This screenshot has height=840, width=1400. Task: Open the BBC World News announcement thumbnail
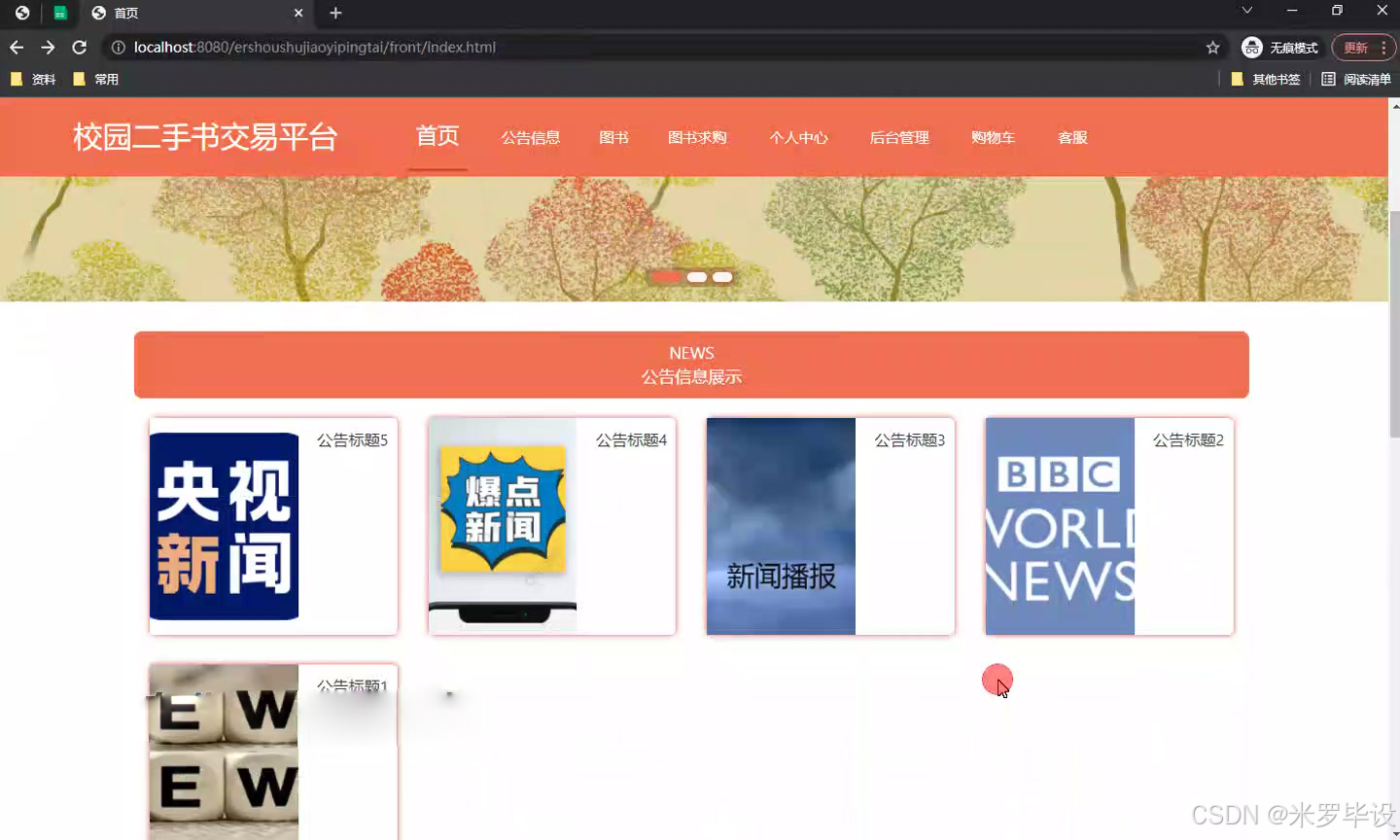tap(1060, 526)
